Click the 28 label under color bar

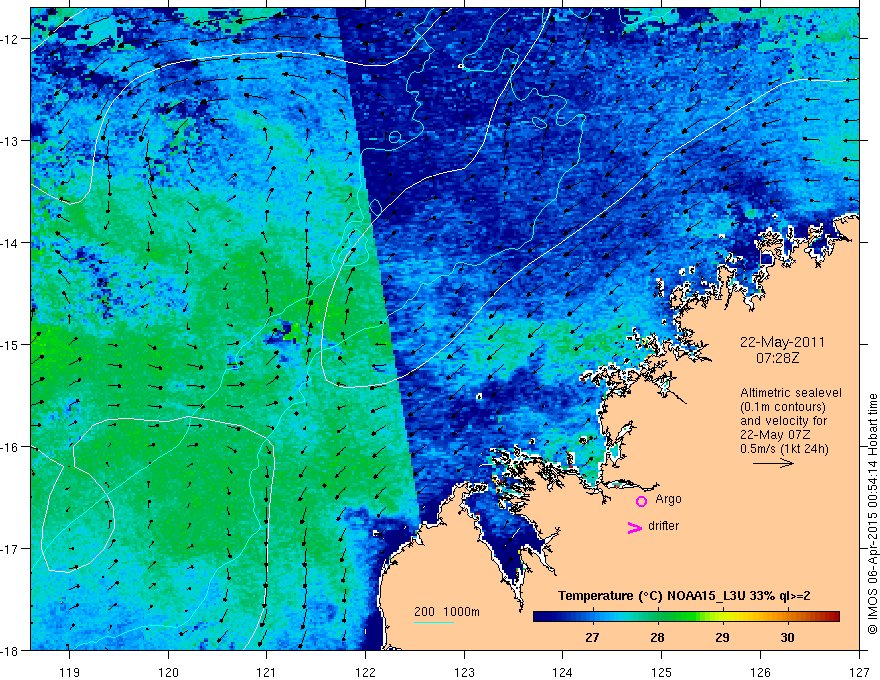(x=657, y=637)
